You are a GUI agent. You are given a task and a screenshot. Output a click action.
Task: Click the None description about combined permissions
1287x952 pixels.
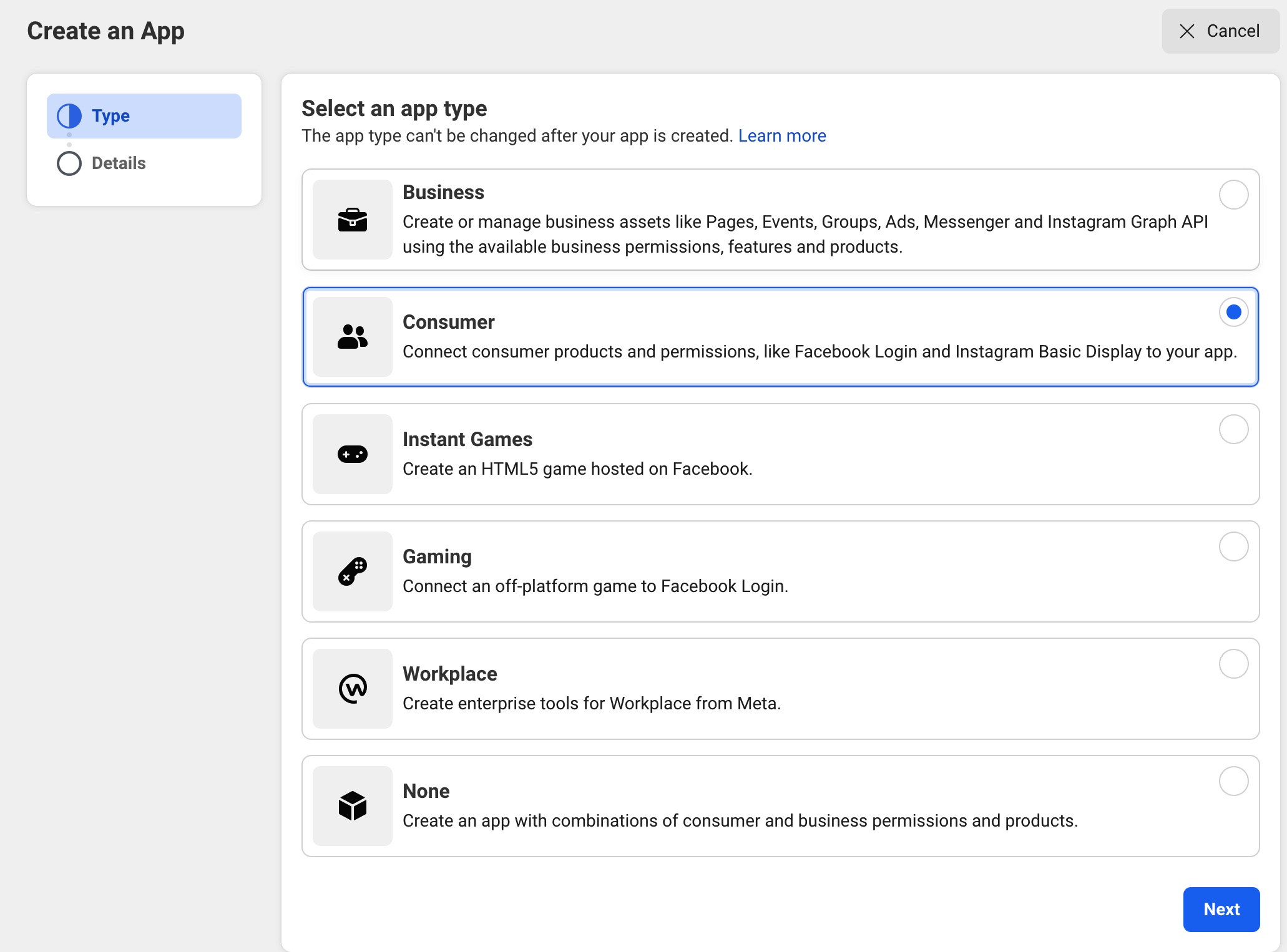click(740, 821)
